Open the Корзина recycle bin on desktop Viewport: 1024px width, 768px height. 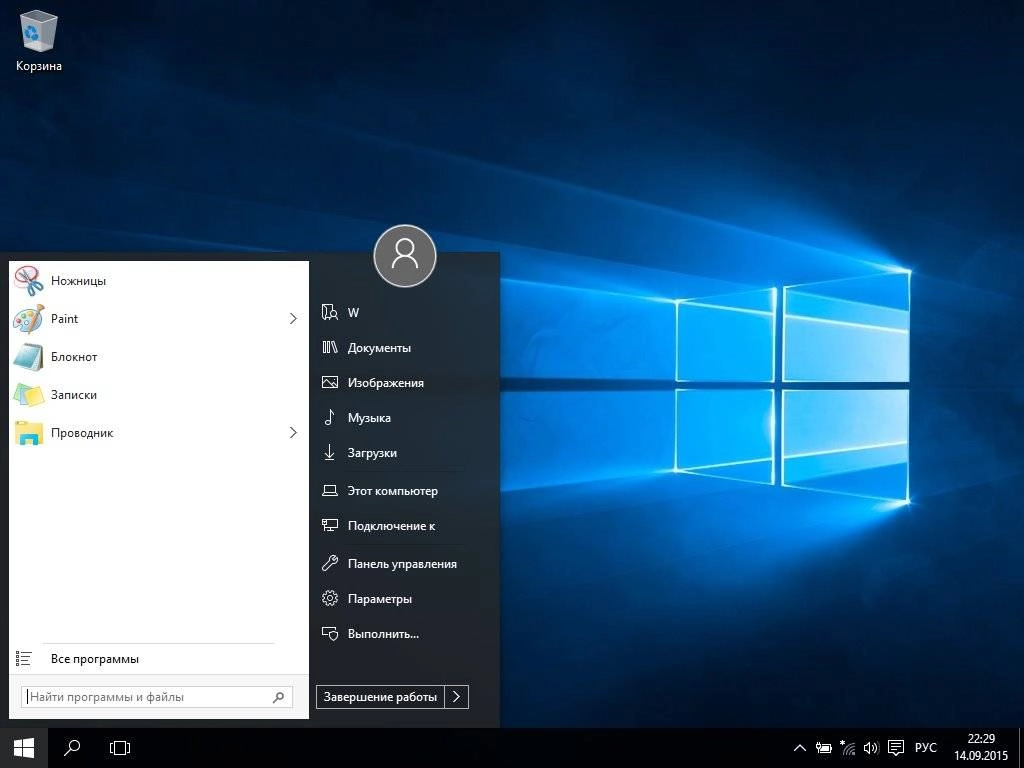[39, 40]
